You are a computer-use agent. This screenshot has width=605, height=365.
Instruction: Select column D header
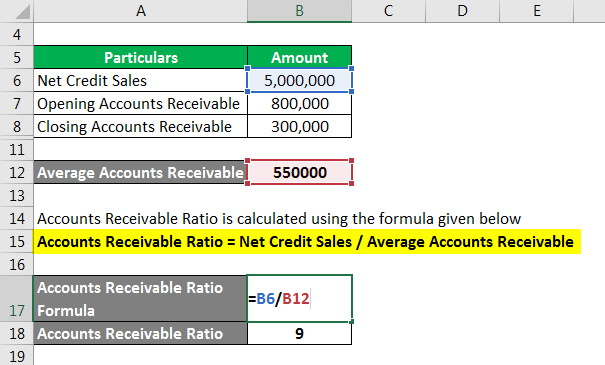click(462, 11)
